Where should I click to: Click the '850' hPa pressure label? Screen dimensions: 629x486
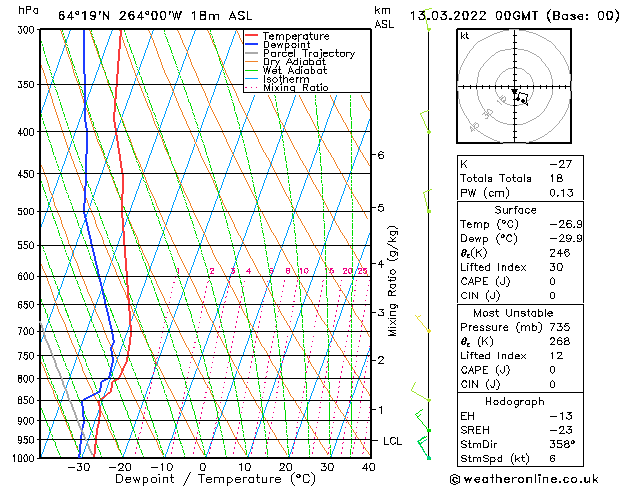point(26,400)
